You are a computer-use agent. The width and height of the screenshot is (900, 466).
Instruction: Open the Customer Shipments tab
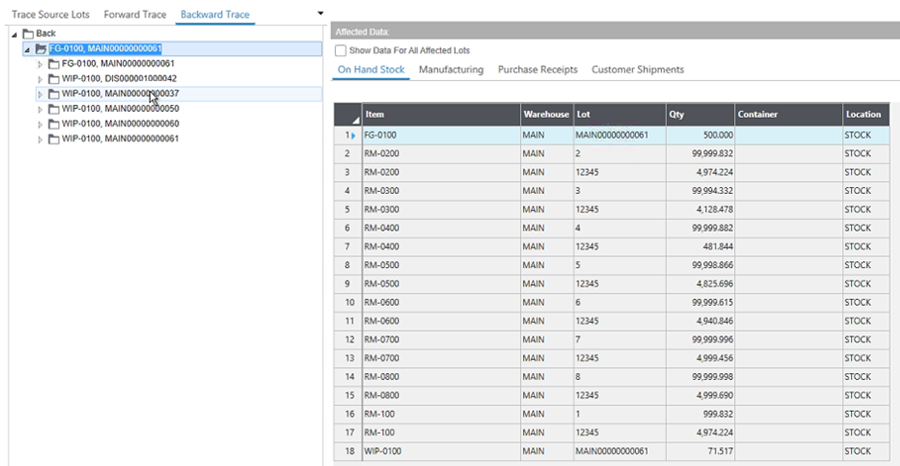[x=637, y=70]
